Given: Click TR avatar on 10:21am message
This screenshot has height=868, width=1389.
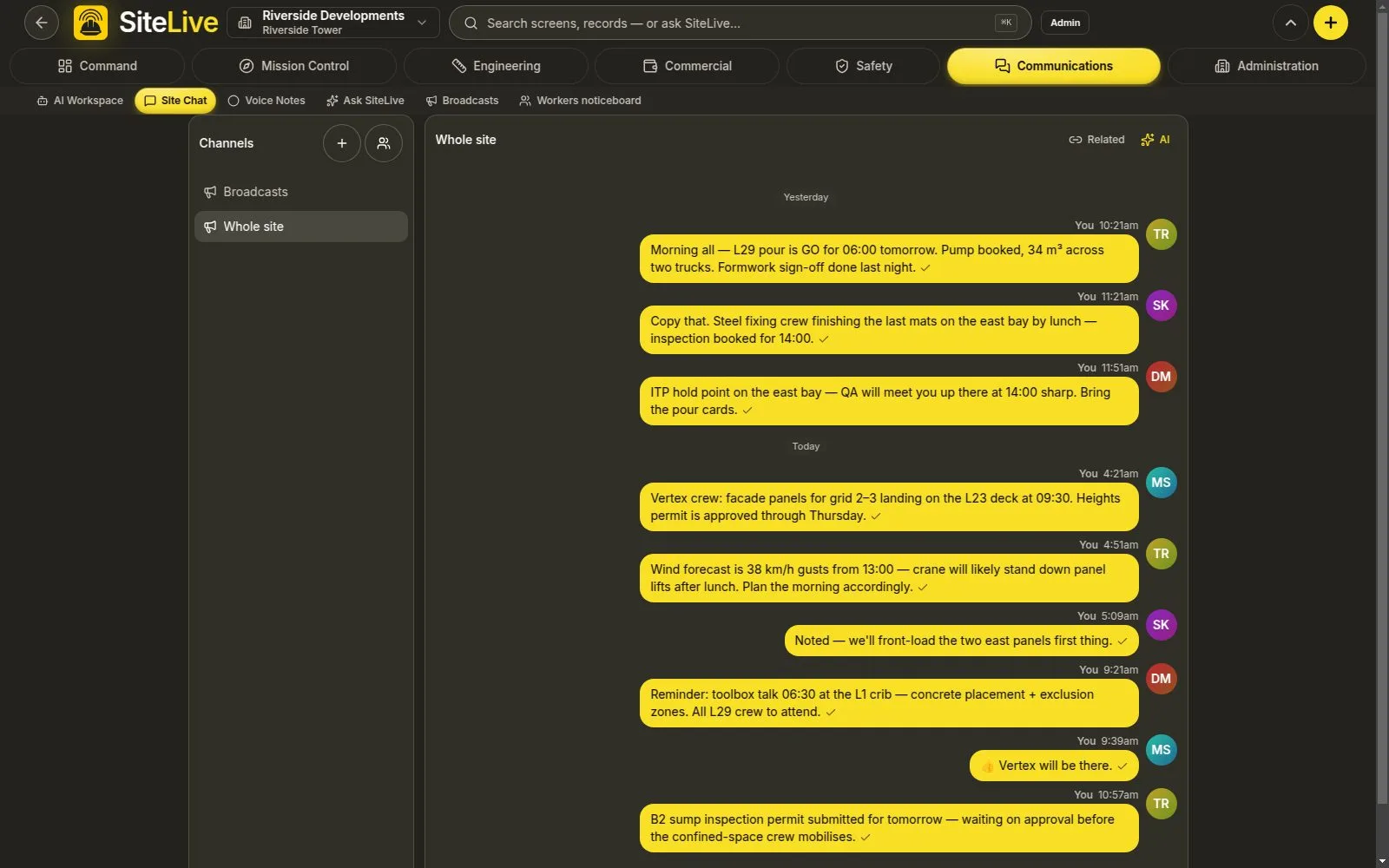Looking at the screenshot, I should tap(1161, 234).
